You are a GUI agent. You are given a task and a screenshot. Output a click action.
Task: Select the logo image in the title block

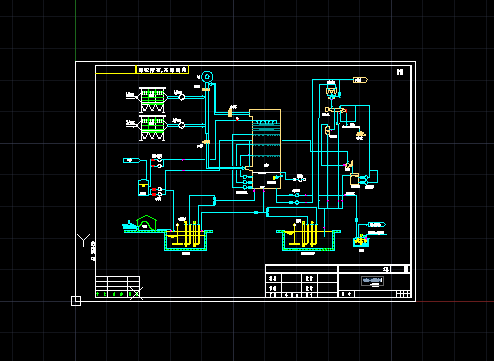pos(373,281)
